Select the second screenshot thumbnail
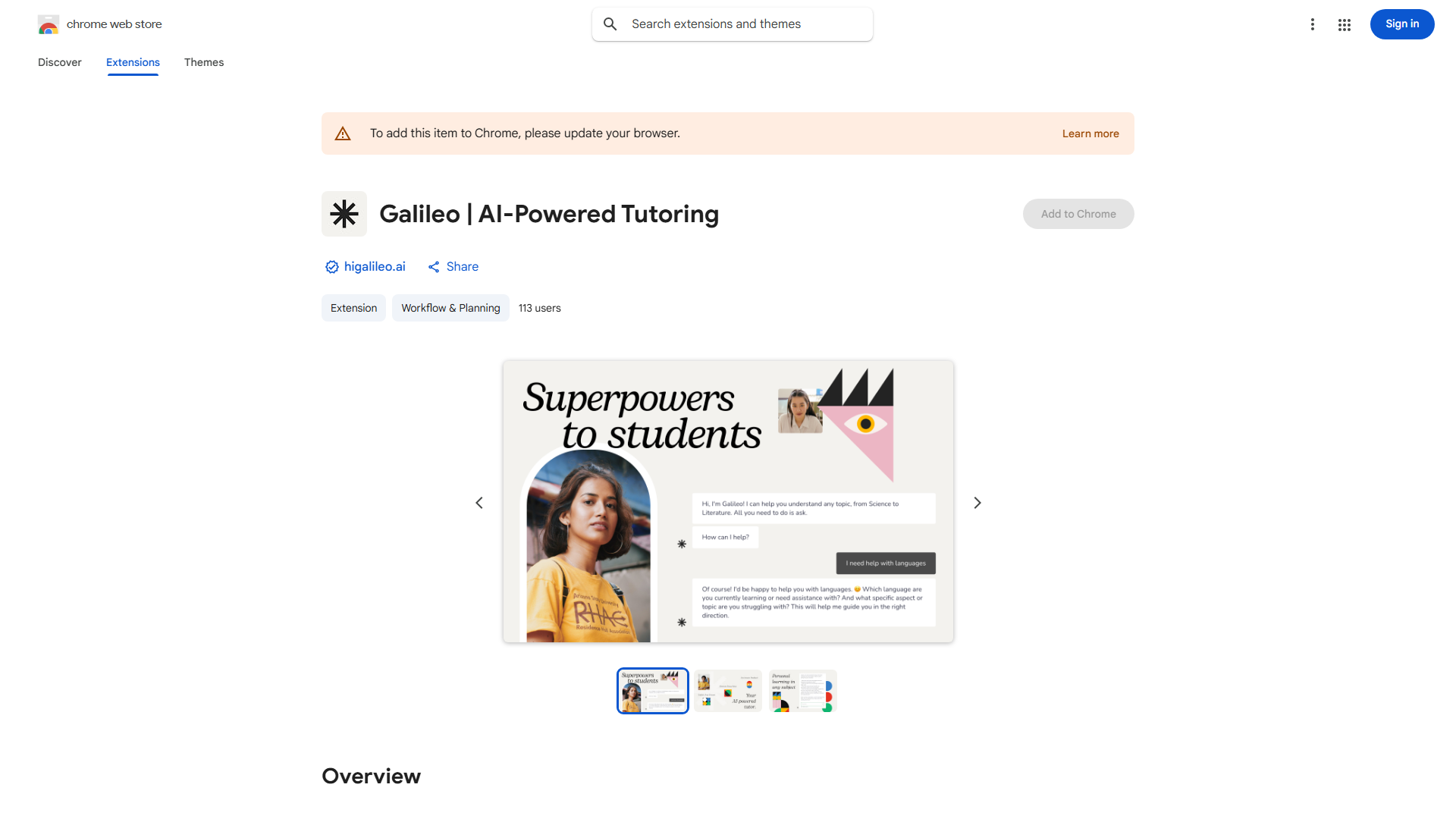1456x819 pixels. [728, 691]
